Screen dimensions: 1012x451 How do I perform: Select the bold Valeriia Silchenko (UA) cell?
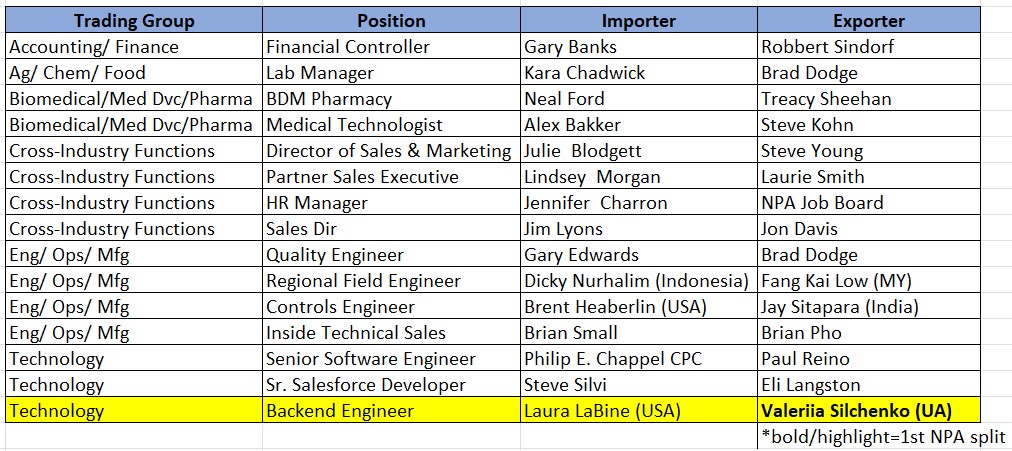point(856,411)
